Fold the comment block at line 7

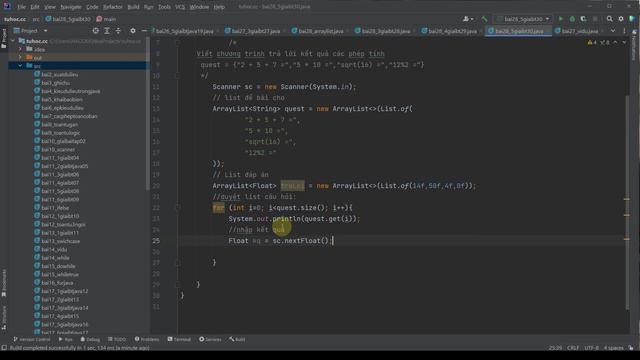[x=178, y=42]
